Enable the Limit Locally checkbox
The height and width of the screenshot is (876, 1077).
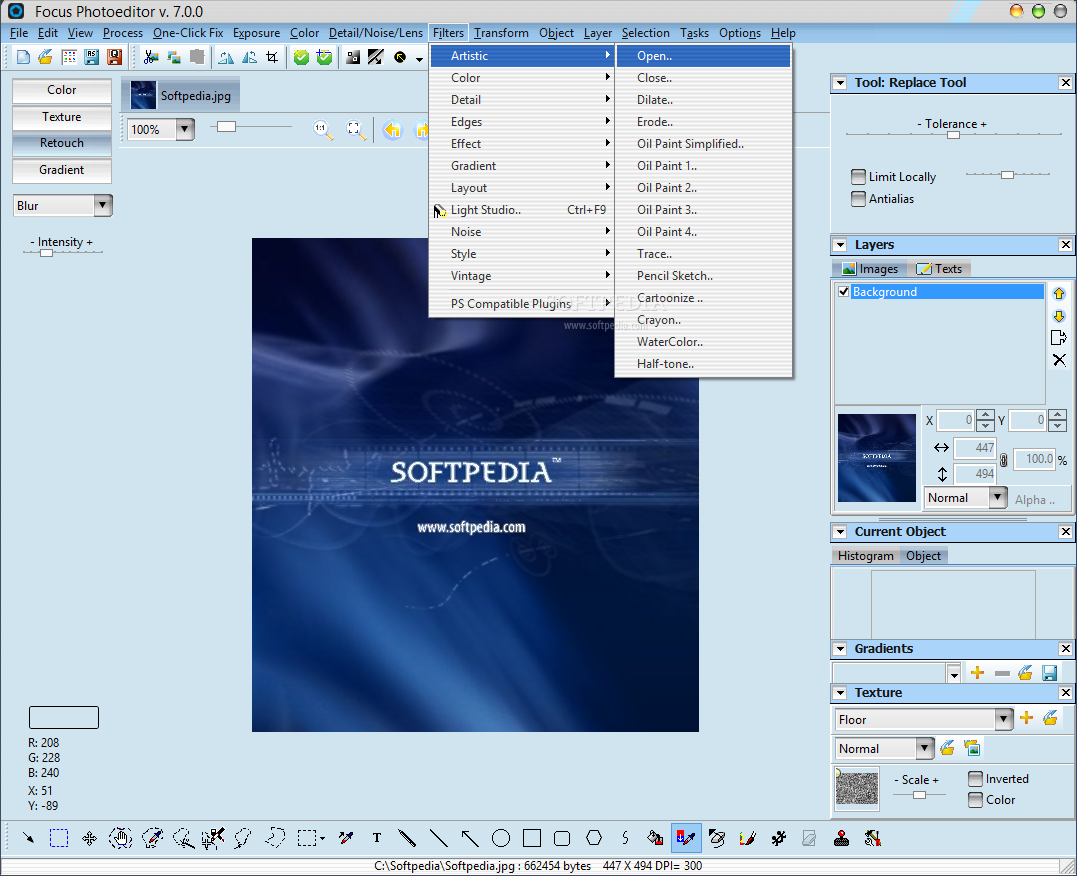pos(858,177)
